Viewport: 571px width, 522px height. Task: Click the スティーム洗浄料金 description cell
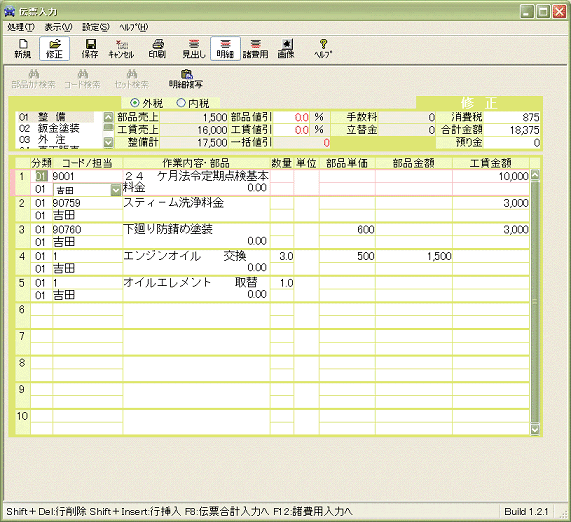click(196, 209)
